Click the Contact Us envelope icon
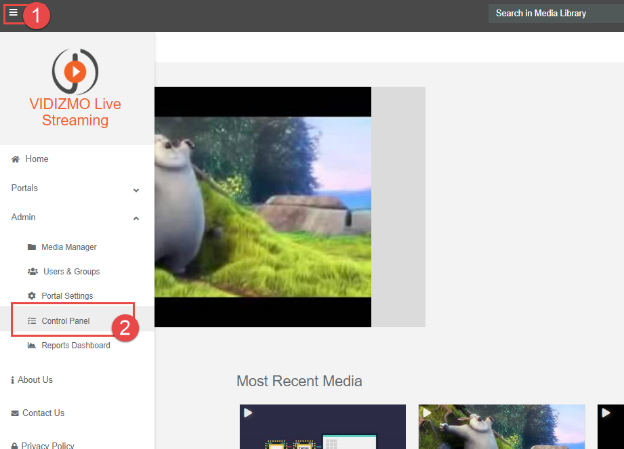Screen dimensions: 624x449 click(15, 413)
